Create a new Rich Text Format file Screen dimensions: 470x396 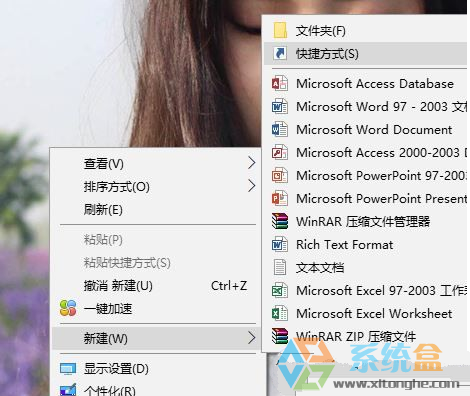tap(365, 244)
